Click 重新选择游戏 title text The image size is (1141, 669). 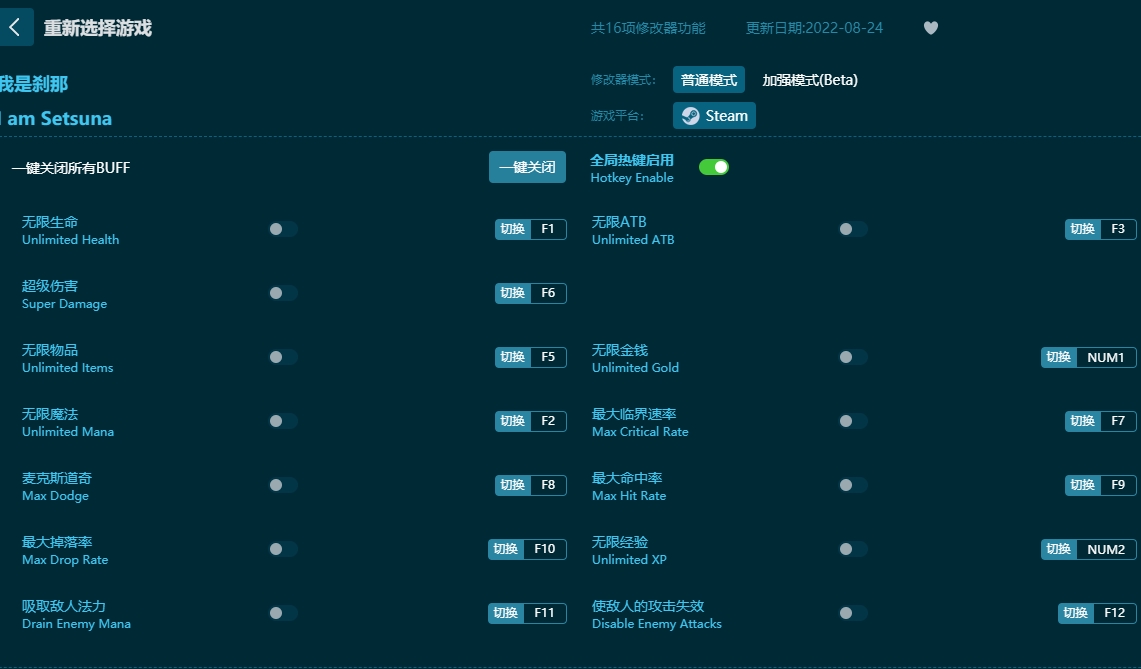click(x=98, y=28)
